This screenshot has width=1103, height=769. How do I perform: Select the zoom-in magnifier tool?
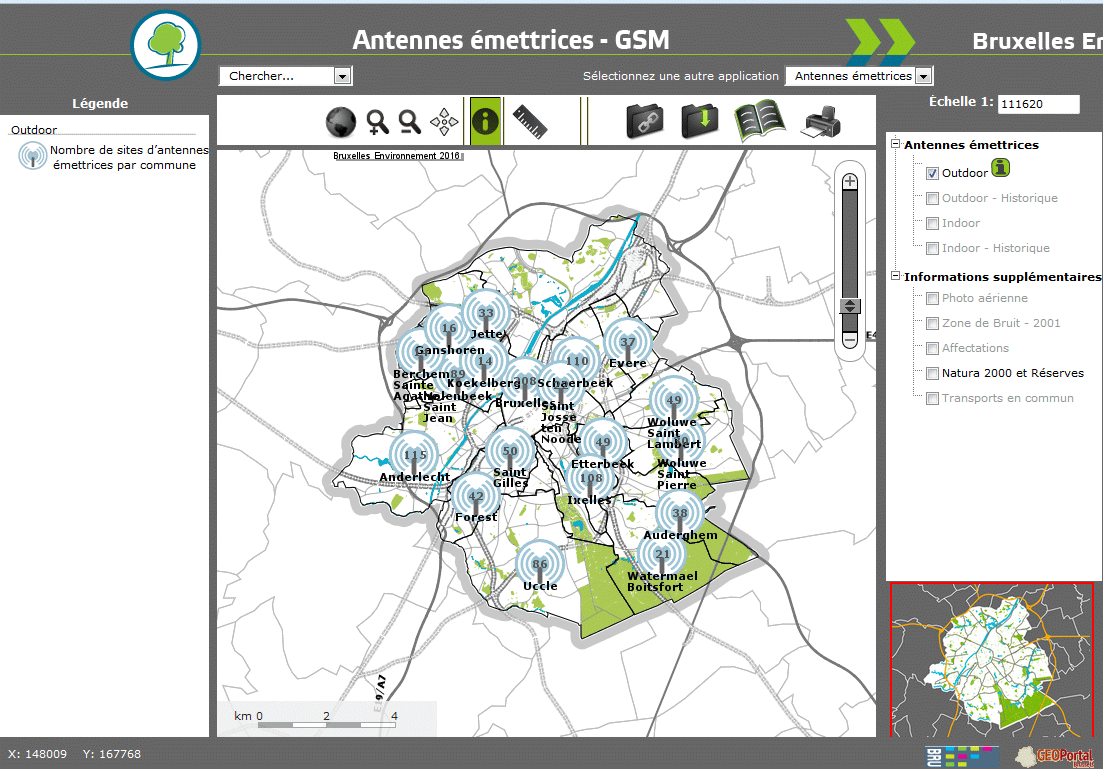377,122
